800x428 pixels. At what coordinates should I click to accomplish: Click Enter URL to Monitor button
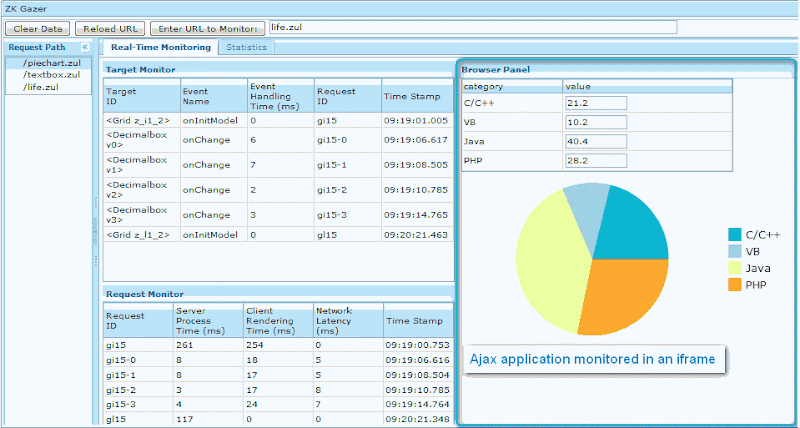click(x=208, y=29)
